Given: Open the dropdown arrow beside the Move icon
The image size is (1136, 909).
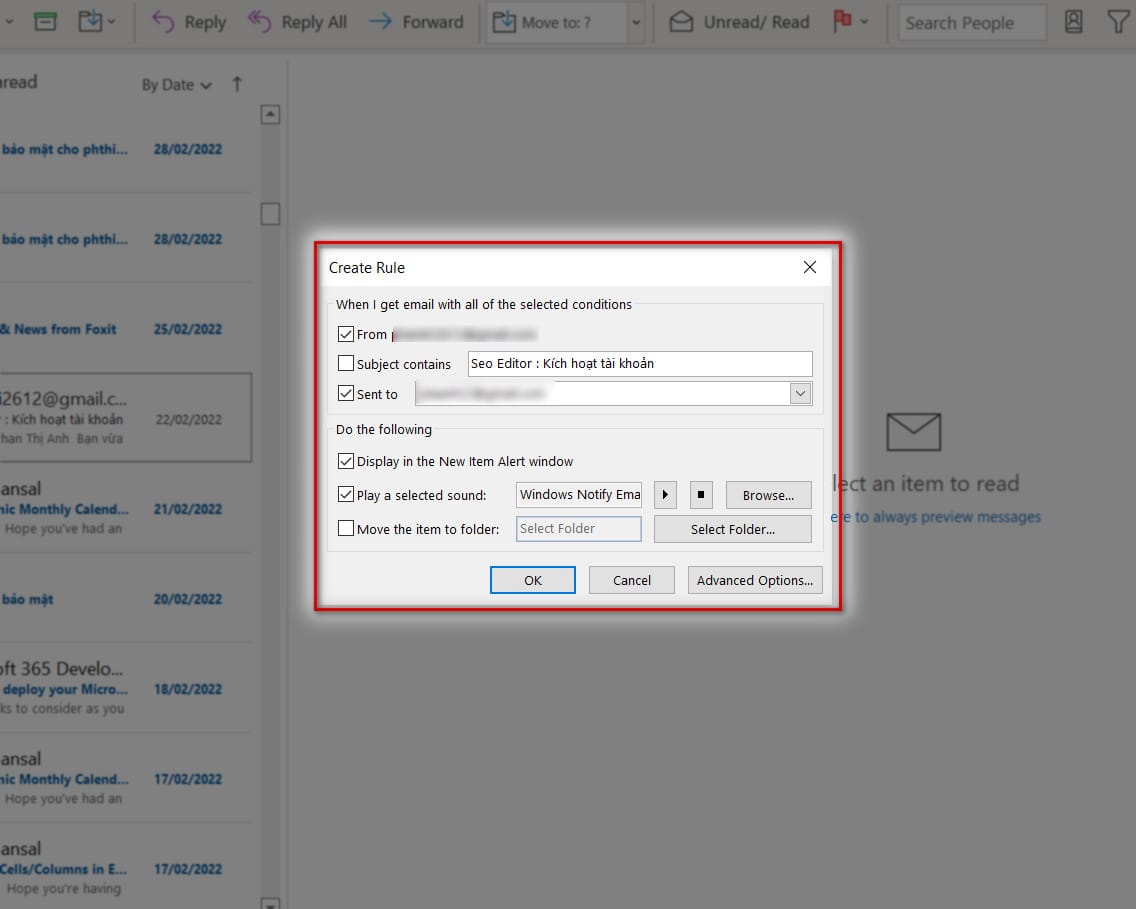Looking at the screenshot, I should click(x=112, y=22).
